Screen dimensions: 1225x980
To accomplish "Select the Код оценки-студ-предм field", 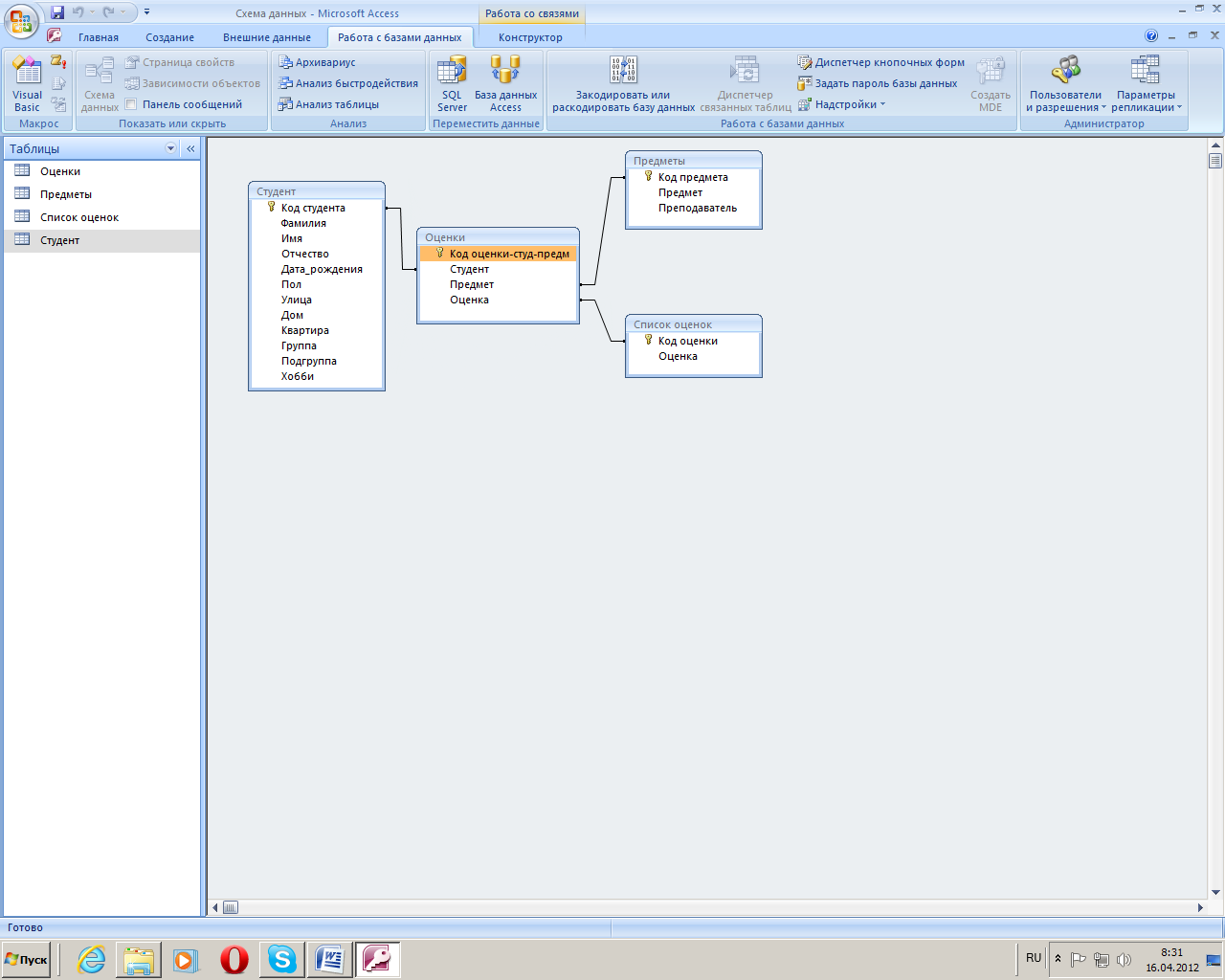I will 498,254.
